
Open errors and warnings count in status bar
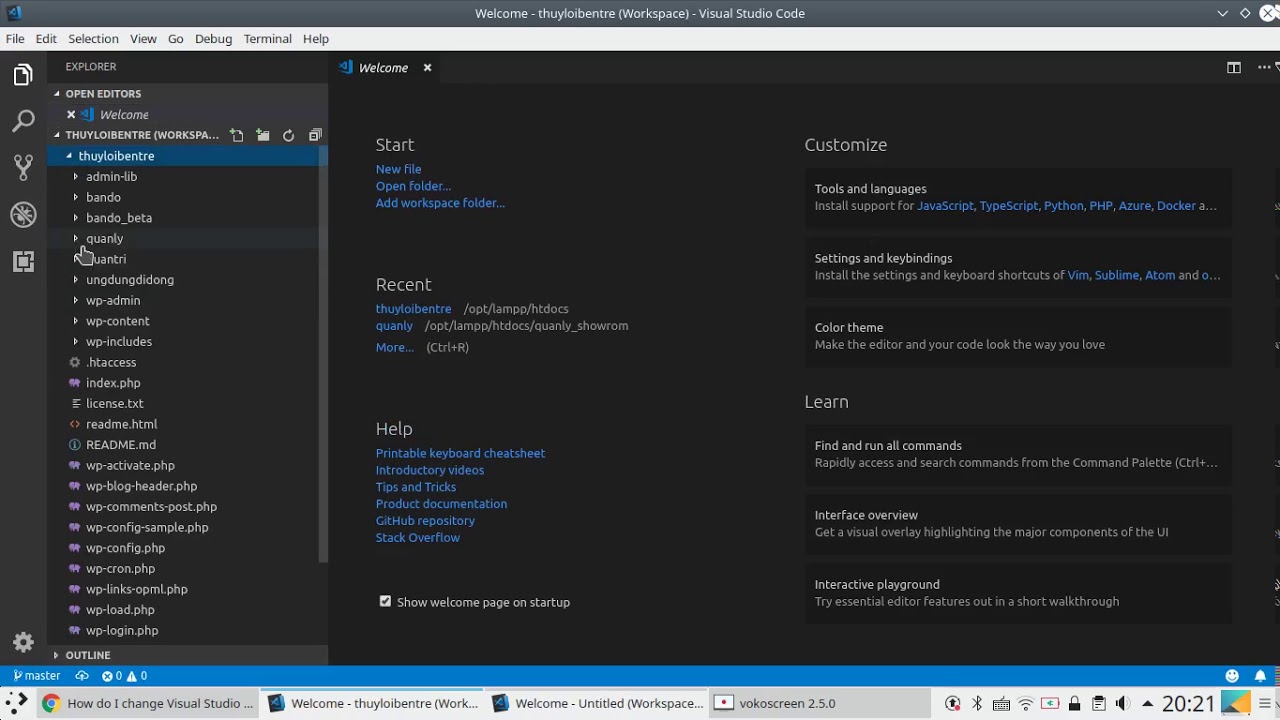click(124, 676)
